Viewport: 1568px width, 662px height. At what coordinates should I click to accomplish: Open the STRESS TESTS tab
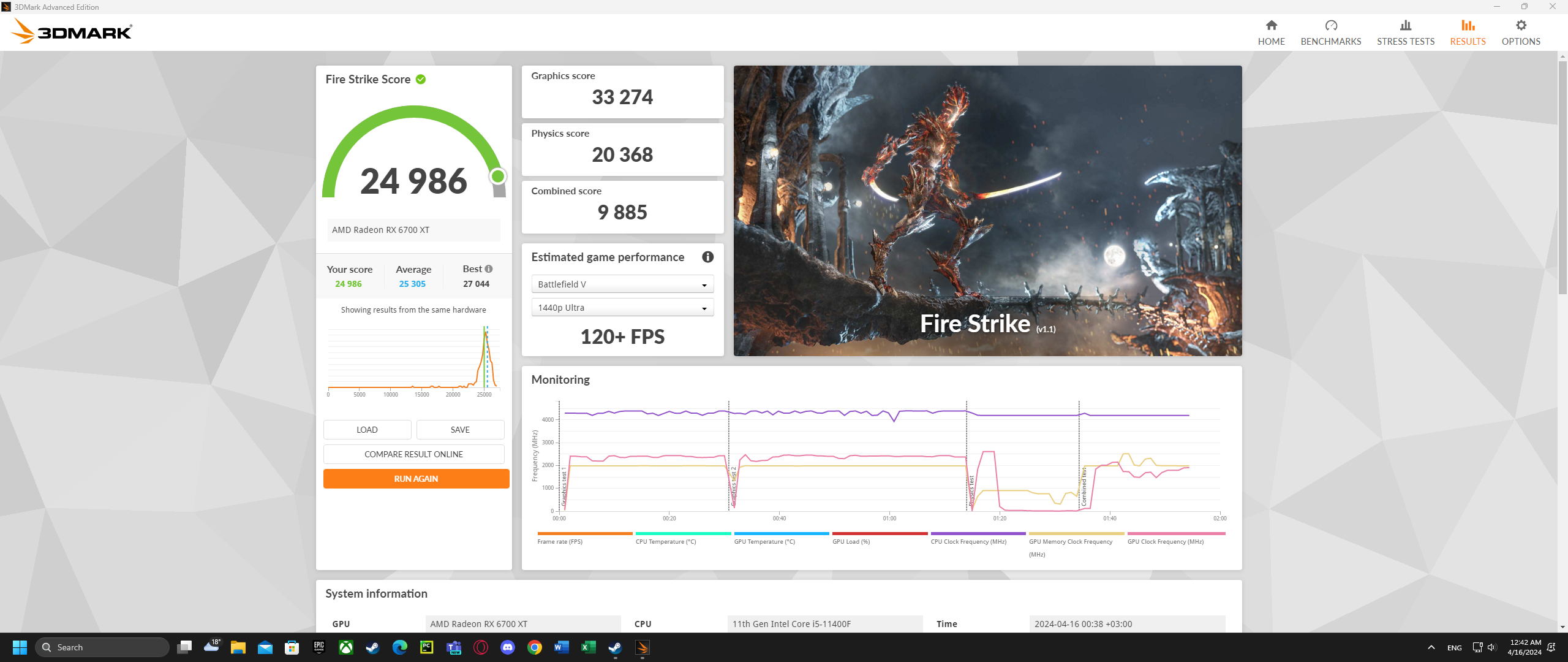tap(1405, 32)
